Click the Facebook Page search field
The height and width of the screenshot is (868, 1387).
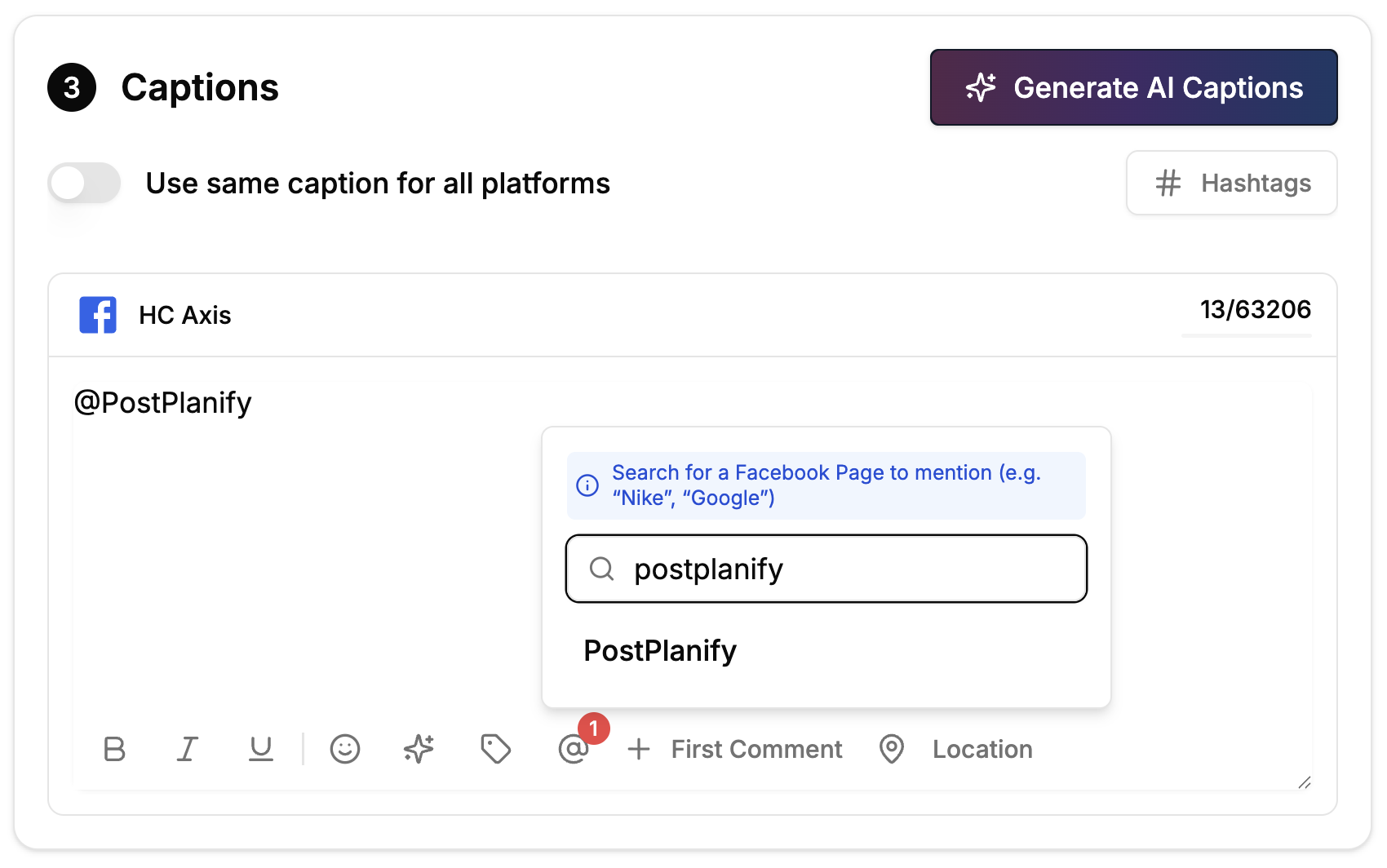point(849,569)
